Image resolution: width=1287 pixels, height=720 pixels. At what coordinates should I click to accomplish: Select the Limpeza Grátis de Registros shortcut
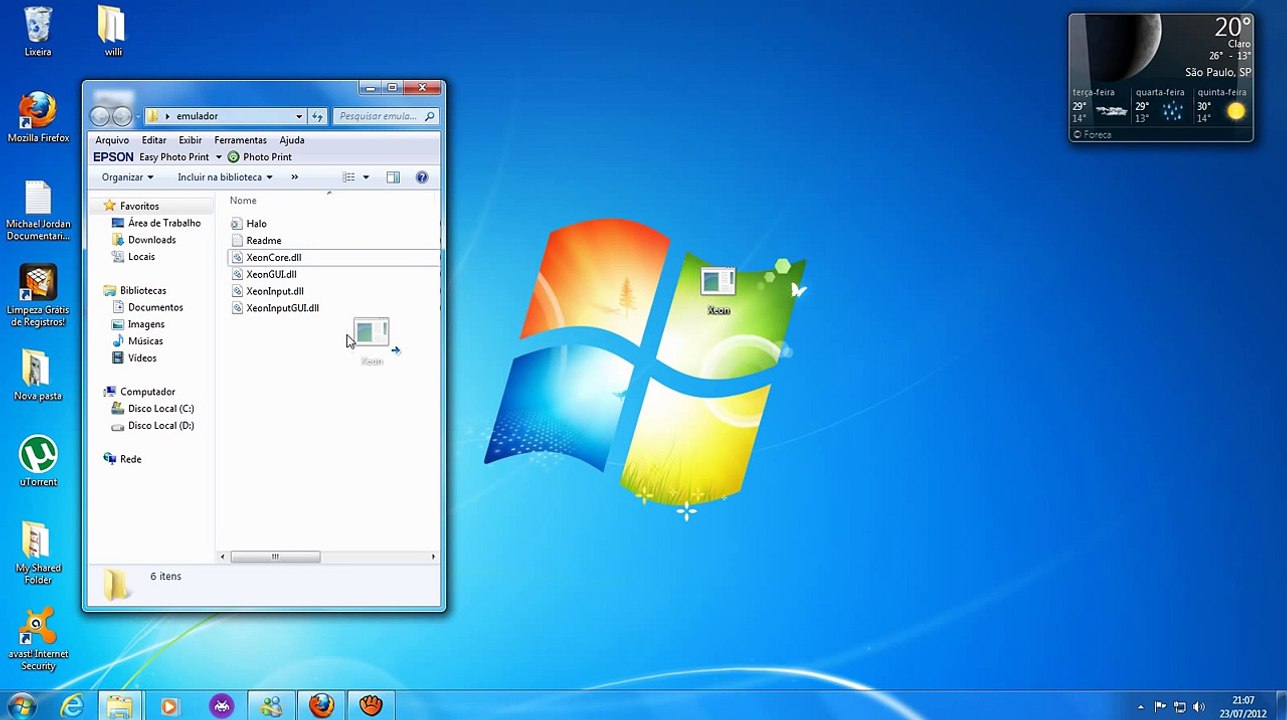pos(38,297)
